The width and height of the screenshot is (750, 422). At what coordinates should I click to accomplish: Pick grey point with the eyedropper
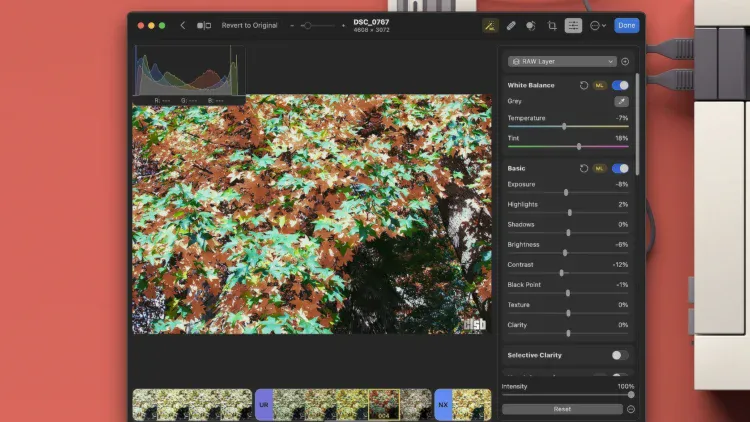pyautogui.click(x=621, y=101)
